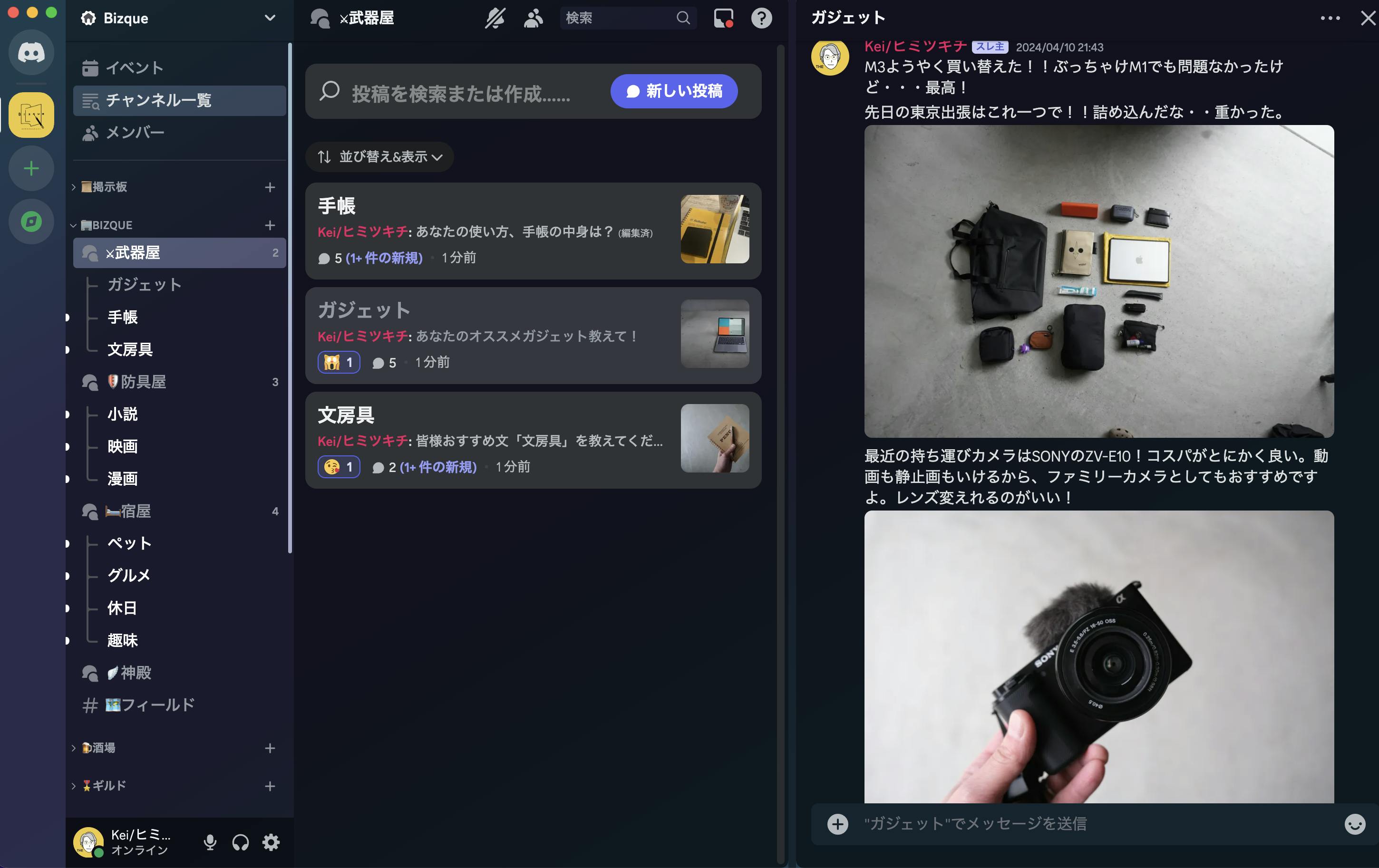Open emoji picker in message box
The image size is (1379, 868).
(1354, 824)
